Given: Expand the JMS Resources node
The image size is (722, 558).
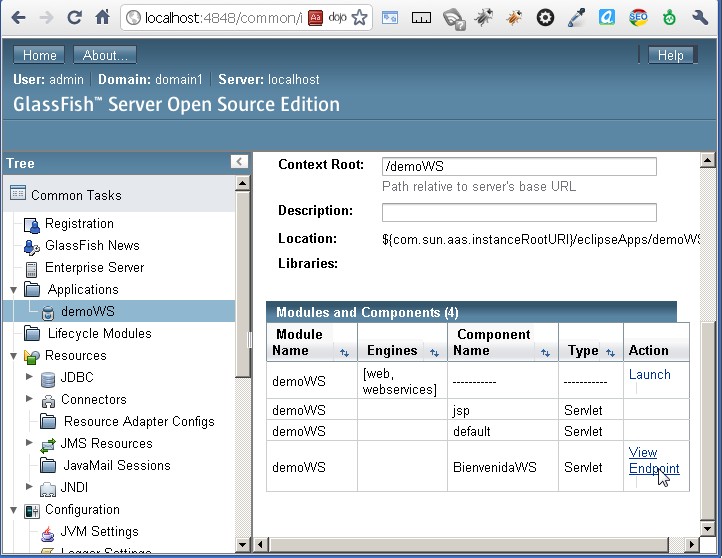Looking at the screenshot, I should pyautogui.click(x=29, y=442).
